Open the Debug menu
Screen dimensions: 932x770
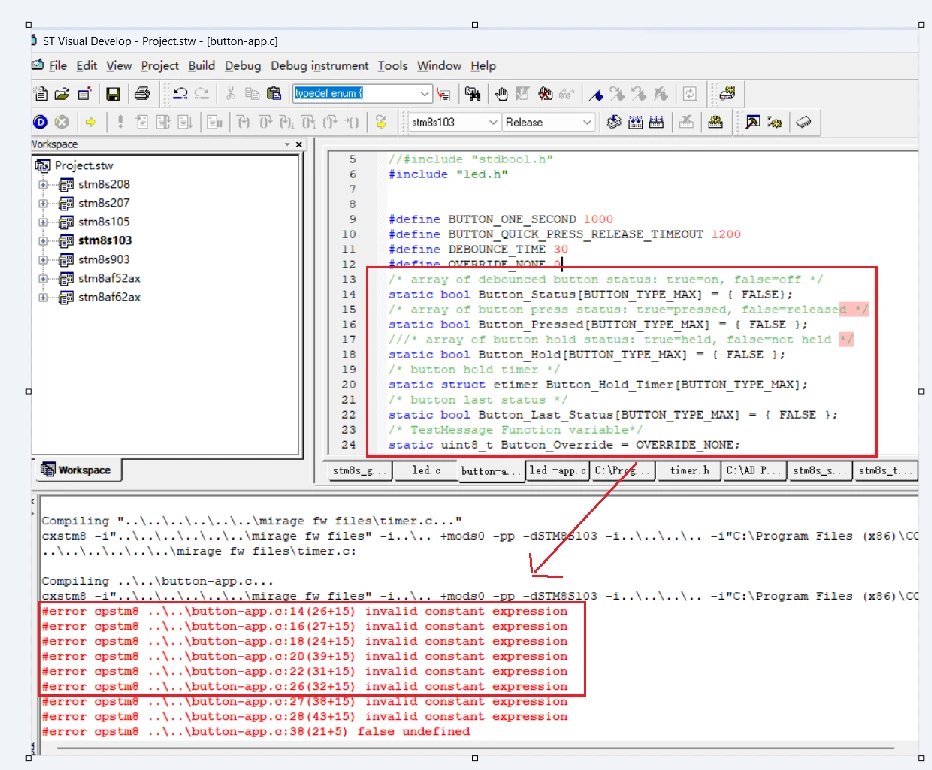243,65
